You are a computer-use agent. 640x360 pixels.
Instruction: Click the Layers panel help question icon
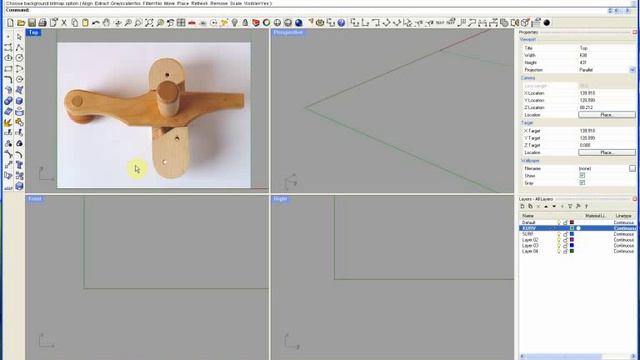click(x=586, y=207)
